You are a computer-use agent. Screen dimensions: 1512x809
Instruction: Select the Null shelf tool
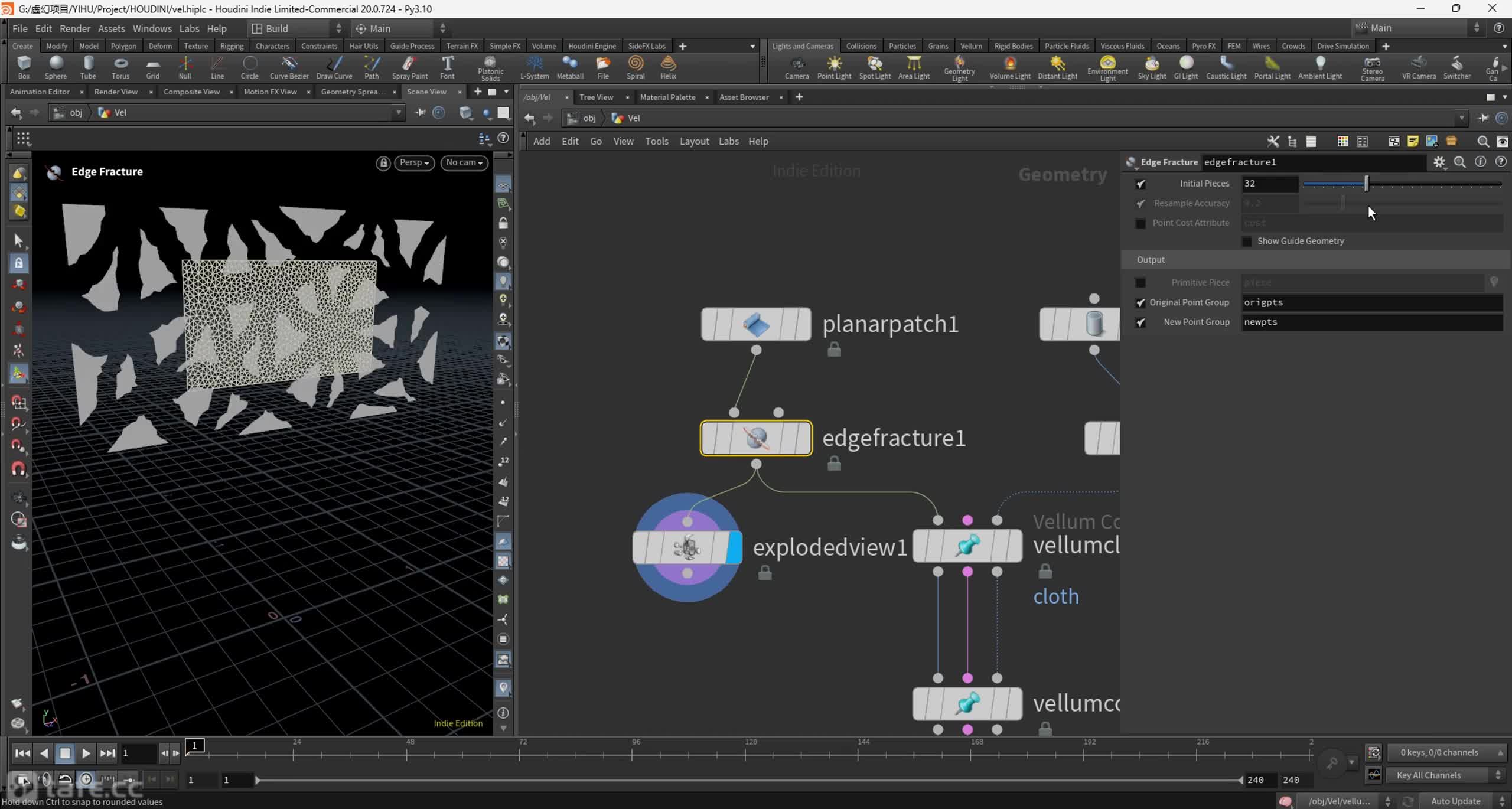(x=185, y=67)
